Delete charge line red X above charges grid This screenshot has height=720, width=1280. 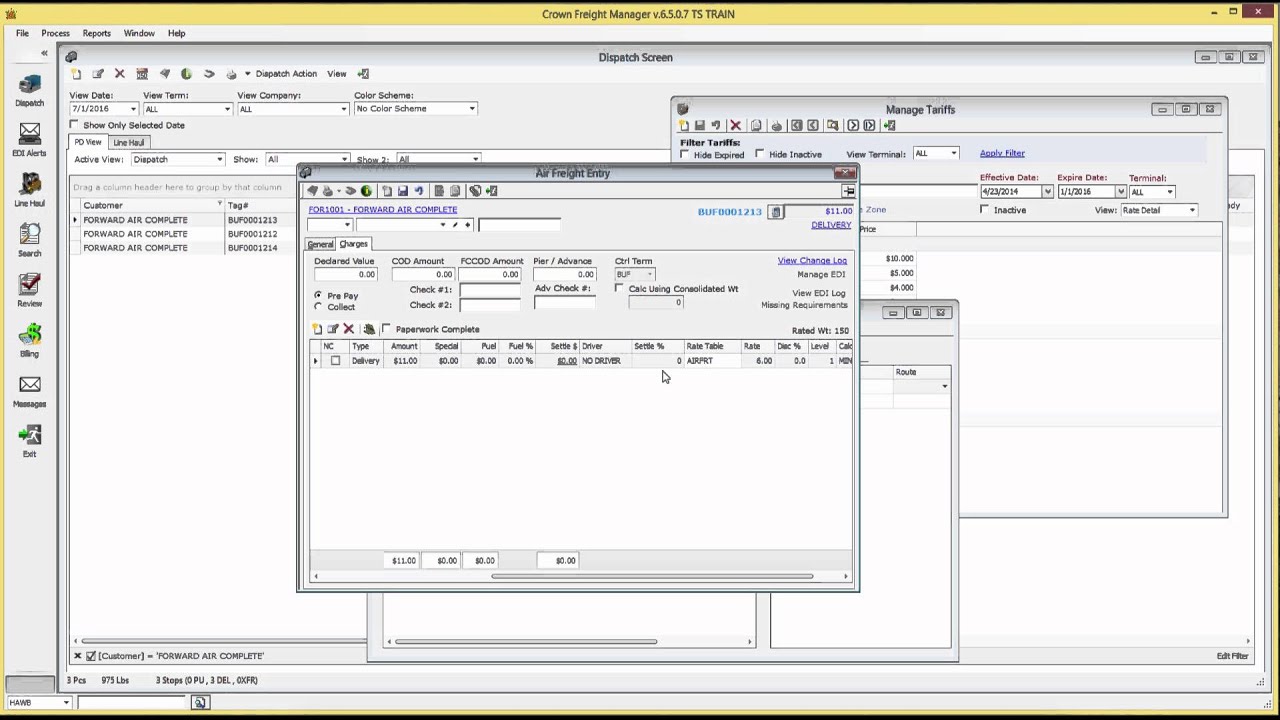click(x=348, y=329)
